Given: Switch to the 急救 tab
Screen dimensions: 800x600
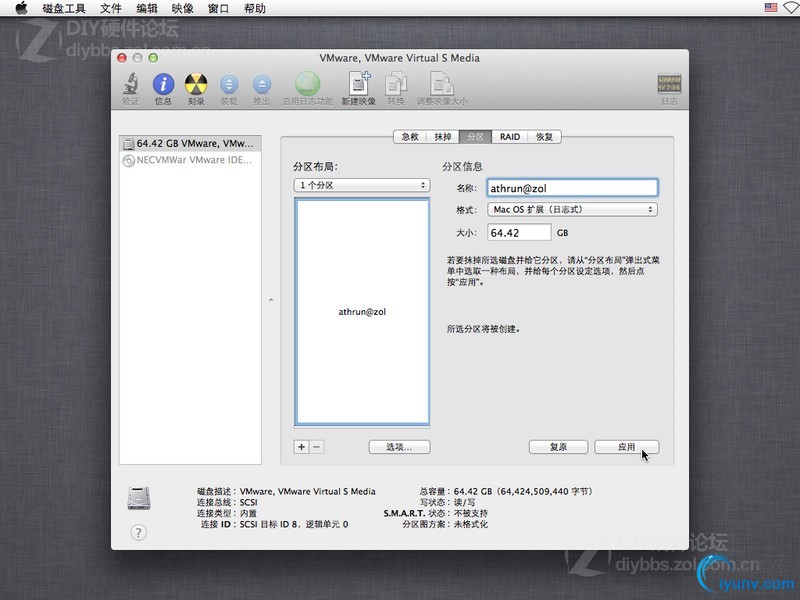Looking at the screenshot, I should [x=410, y=137].
